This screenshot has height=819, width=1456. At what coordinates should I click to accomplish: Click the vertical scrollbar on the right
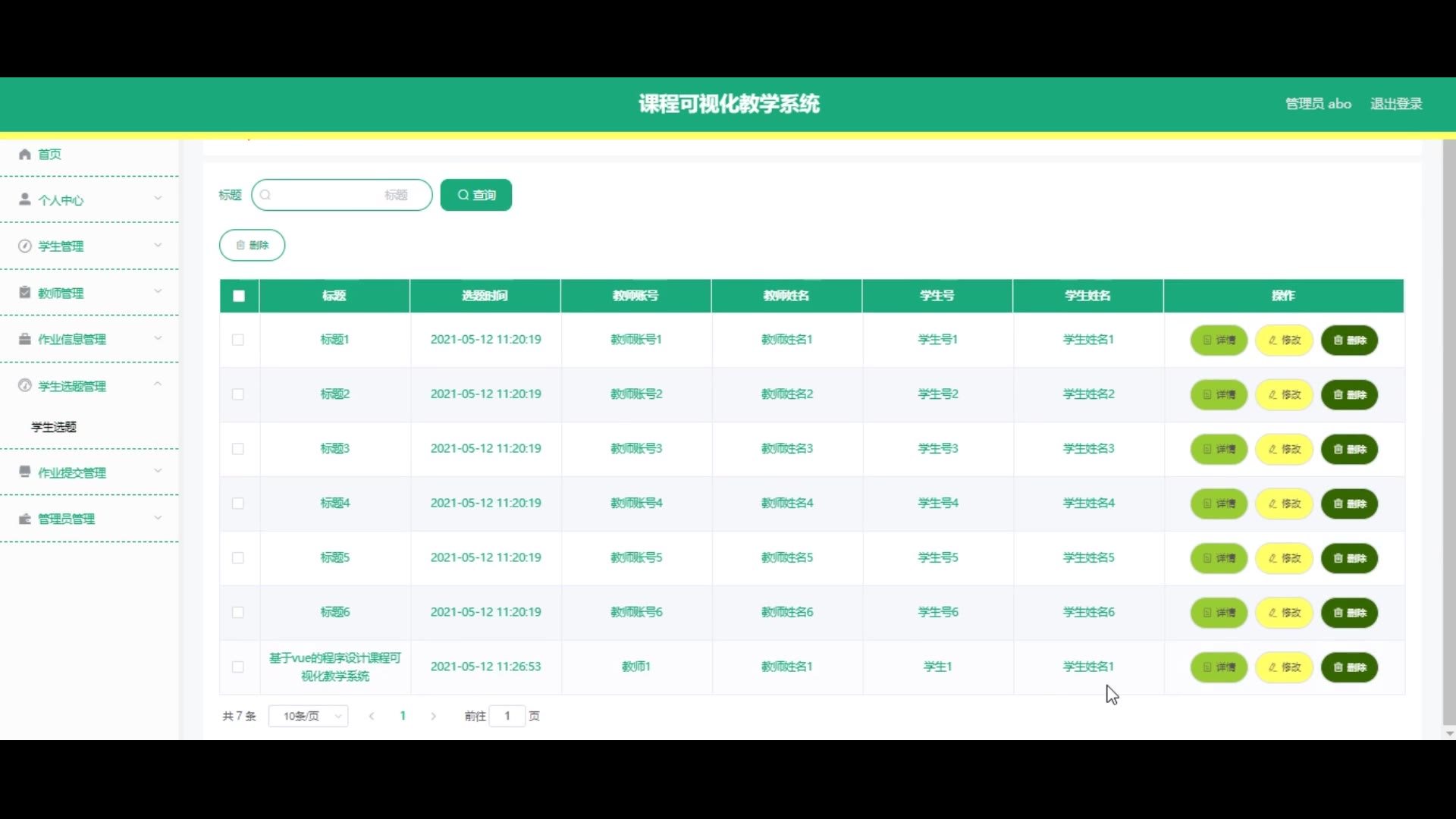pos(1449,432)
